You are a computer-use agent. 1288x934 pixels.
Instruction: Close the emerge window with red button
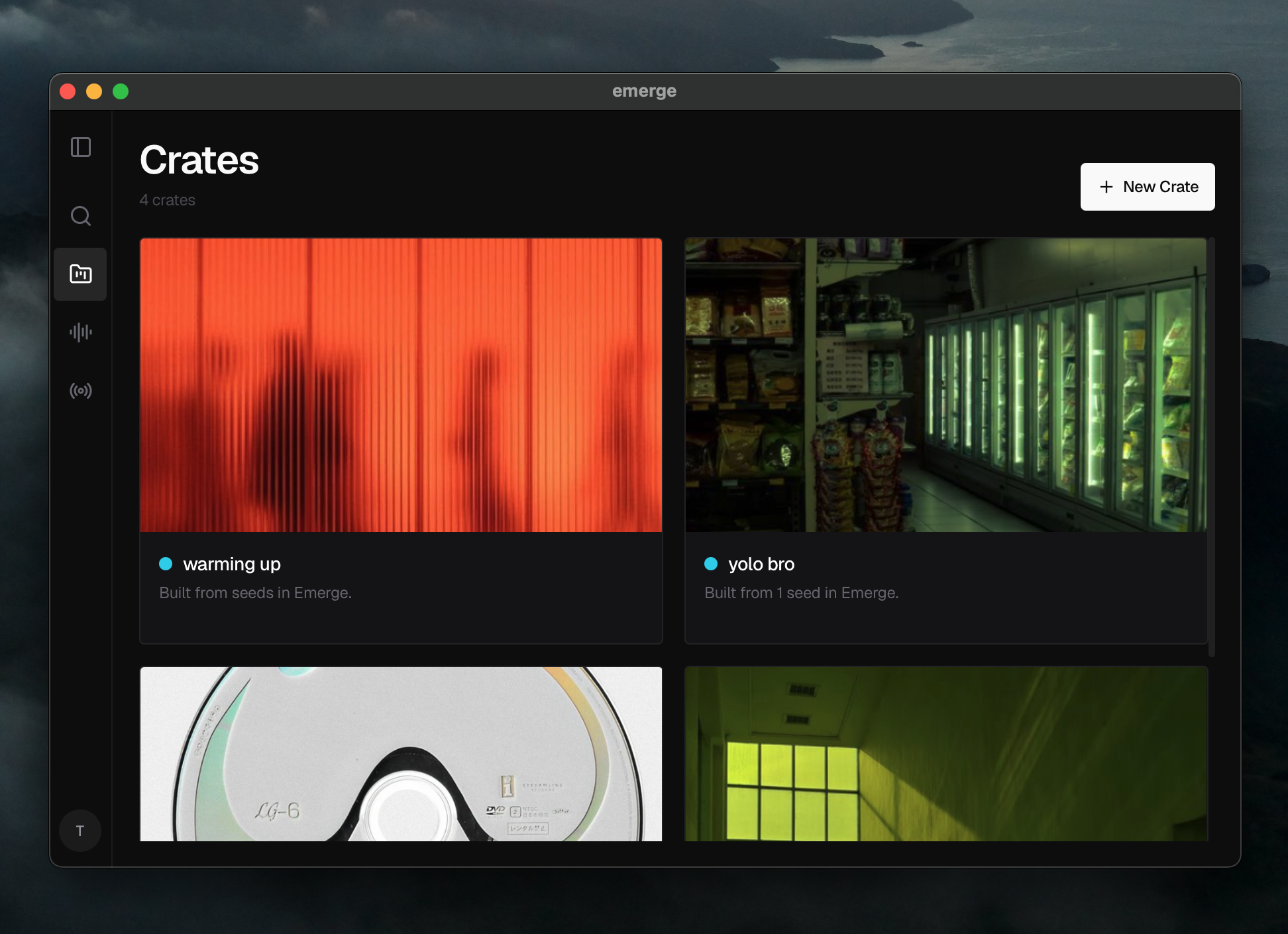point(68,91)
